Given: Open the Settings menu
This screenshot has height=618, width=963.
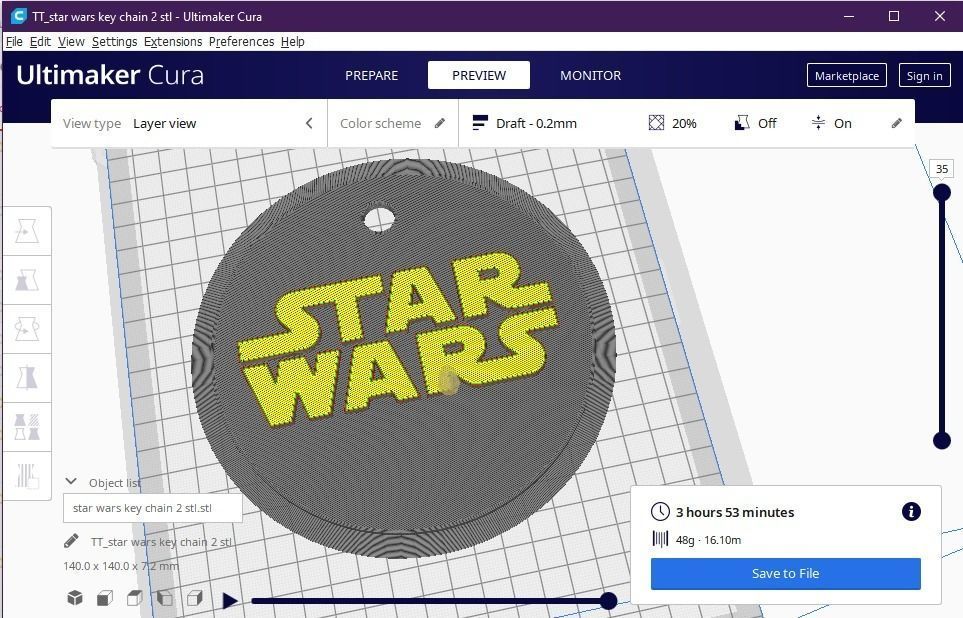Looking at the screenshot, I should [x=115, y=41].
